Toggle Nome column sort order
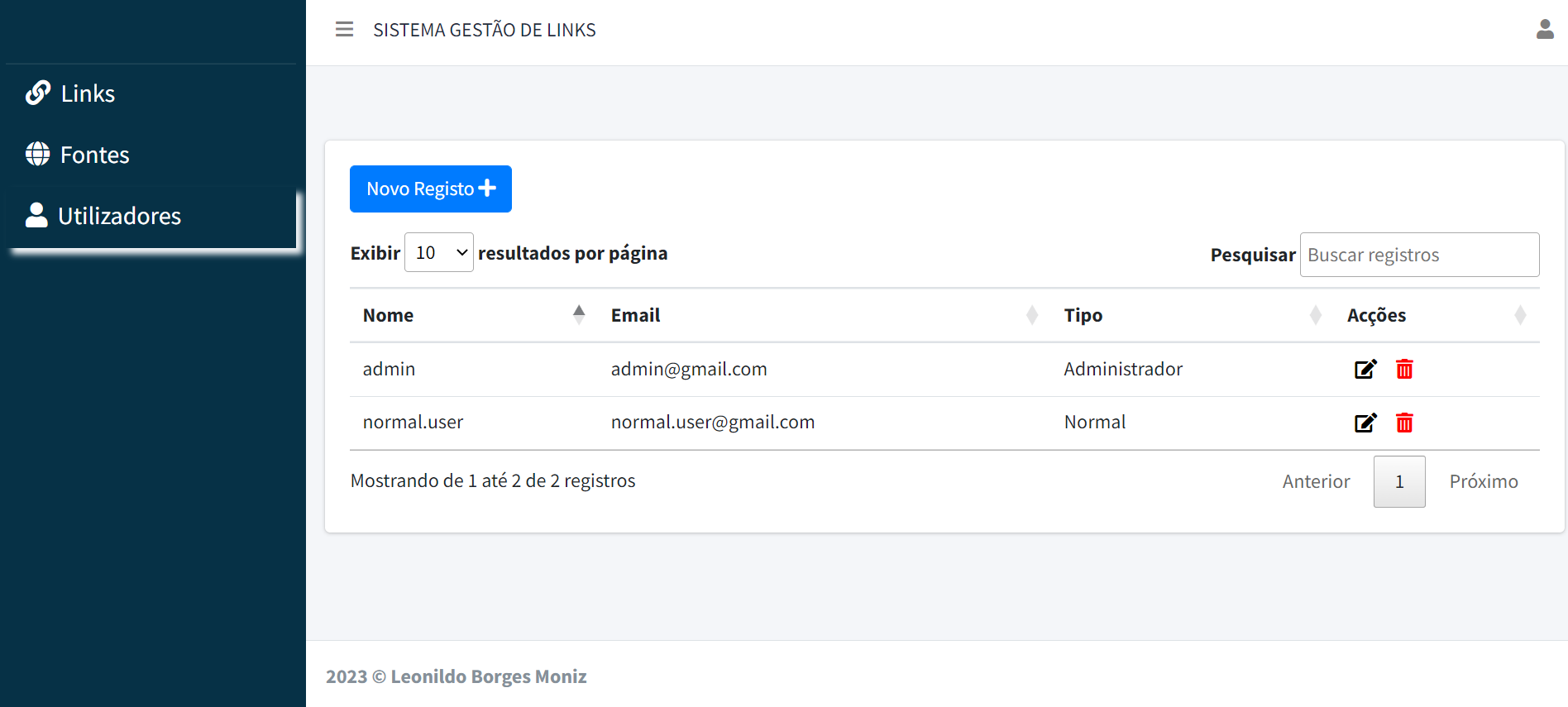The image size is (1568, 707). (x=388, y=315)
